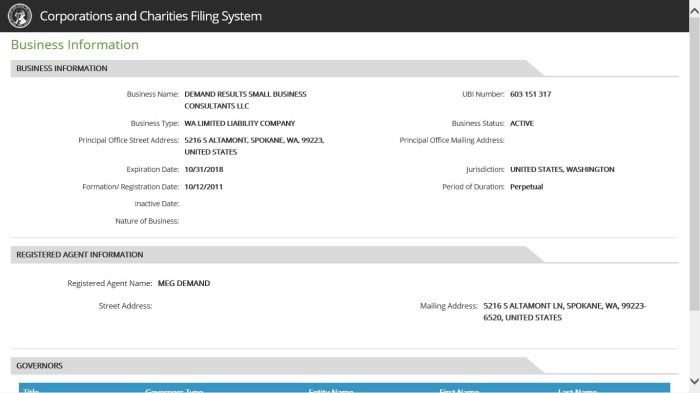Click the Jurisdiction label

[x=485, y=169]
